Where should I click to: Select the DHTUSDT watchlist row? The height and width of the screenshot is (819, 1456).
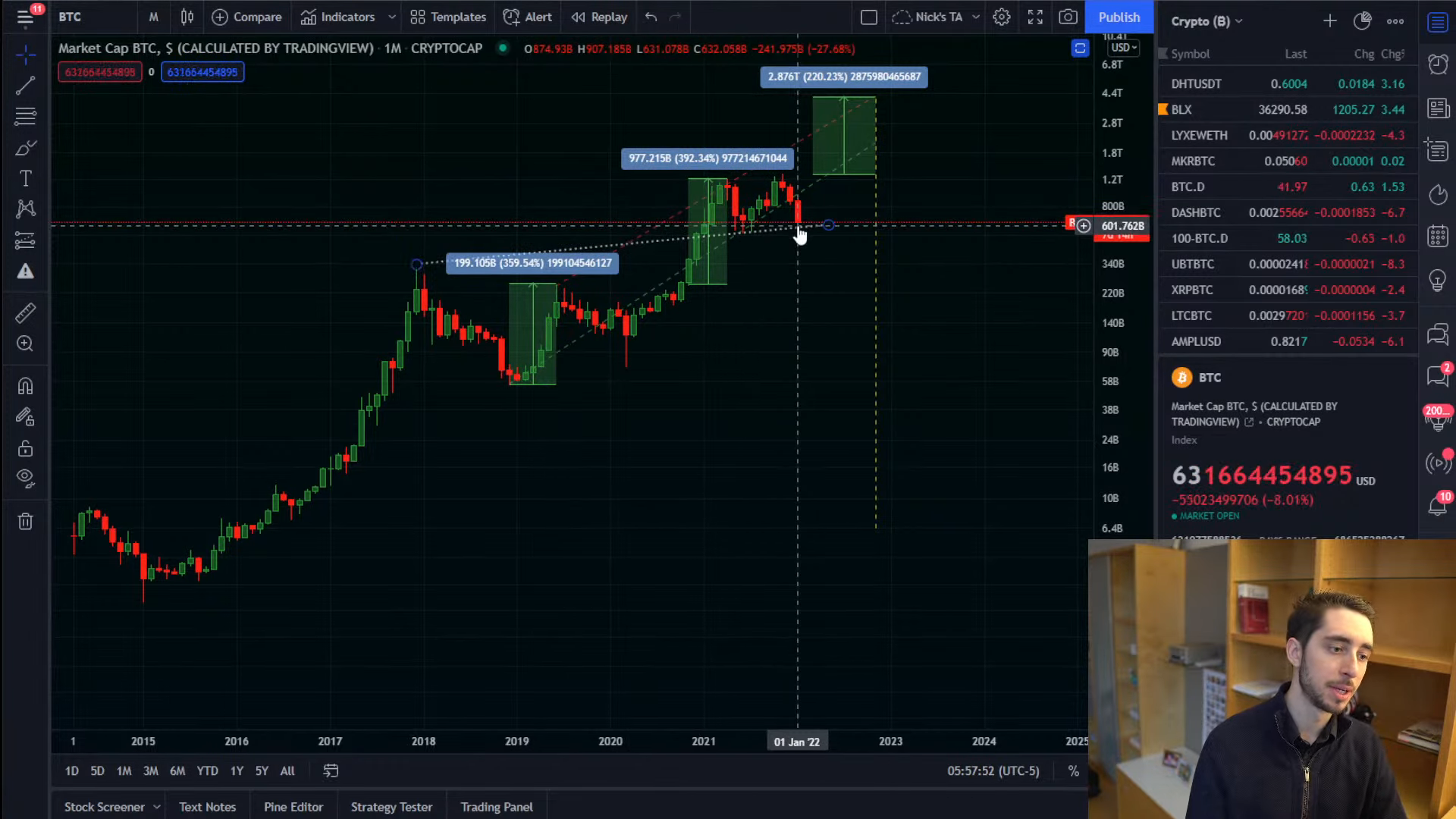1287,83
